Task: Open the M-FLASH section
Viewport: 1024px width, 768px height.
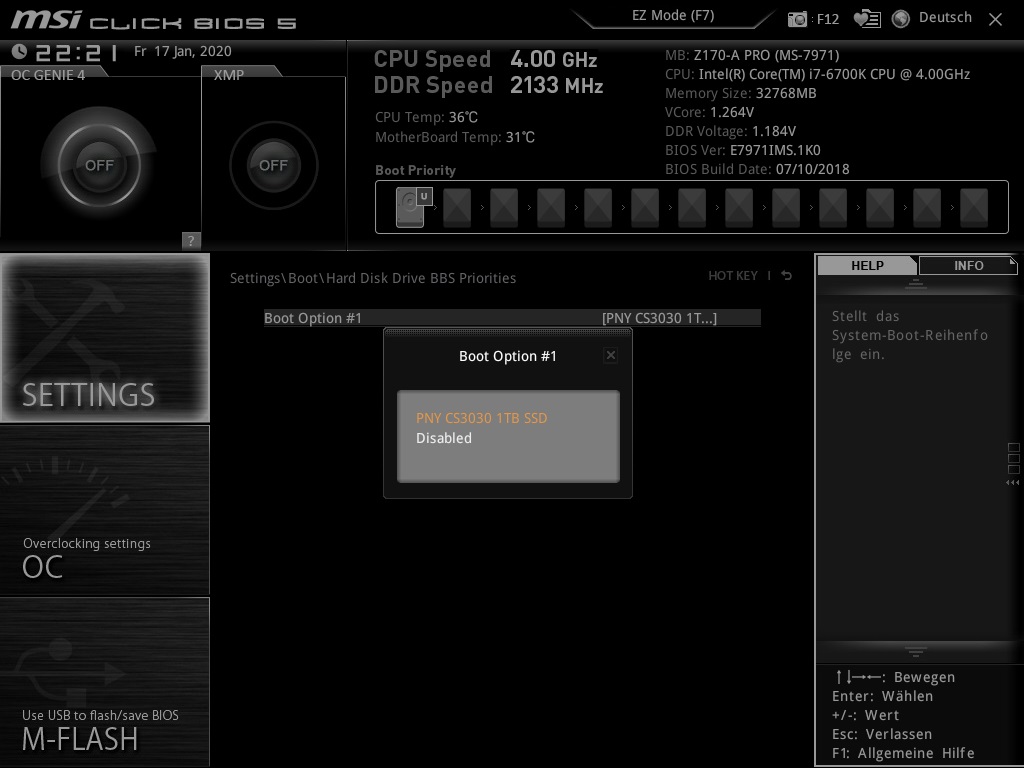Action: tap(104, 682)
